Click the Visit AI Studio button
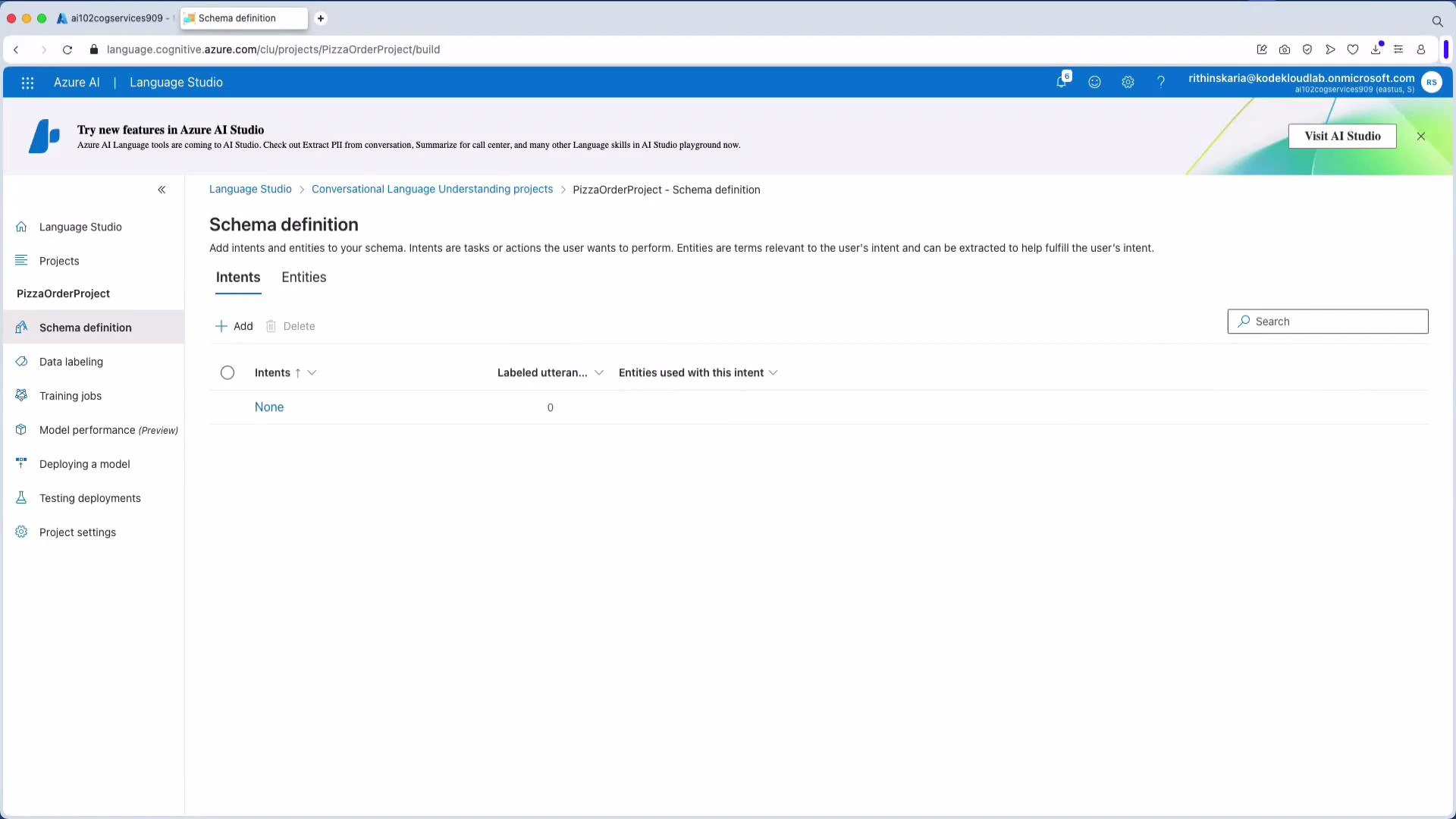Image resolution: width=1456 pixels, height=819 pixels. coord(1342,136)
